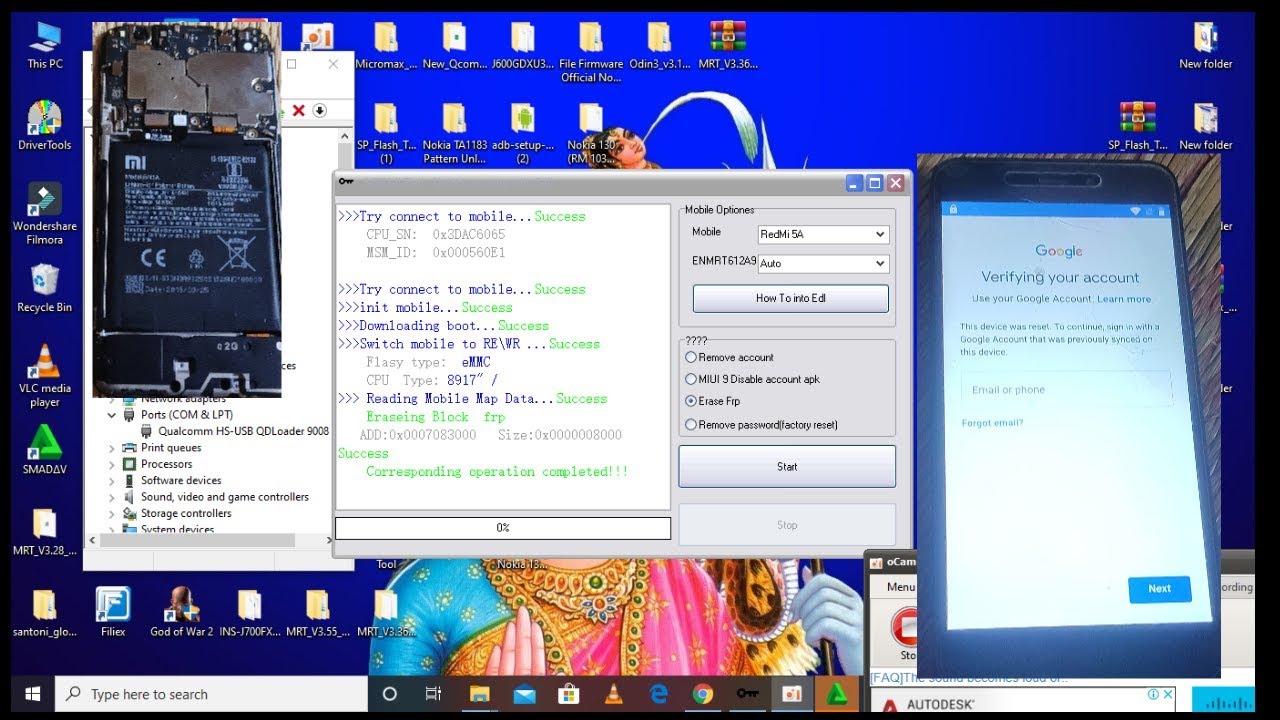Open santoni_glo folder on desktop
Viewport: 1280px width, 720px height.
tap(44, 613)
